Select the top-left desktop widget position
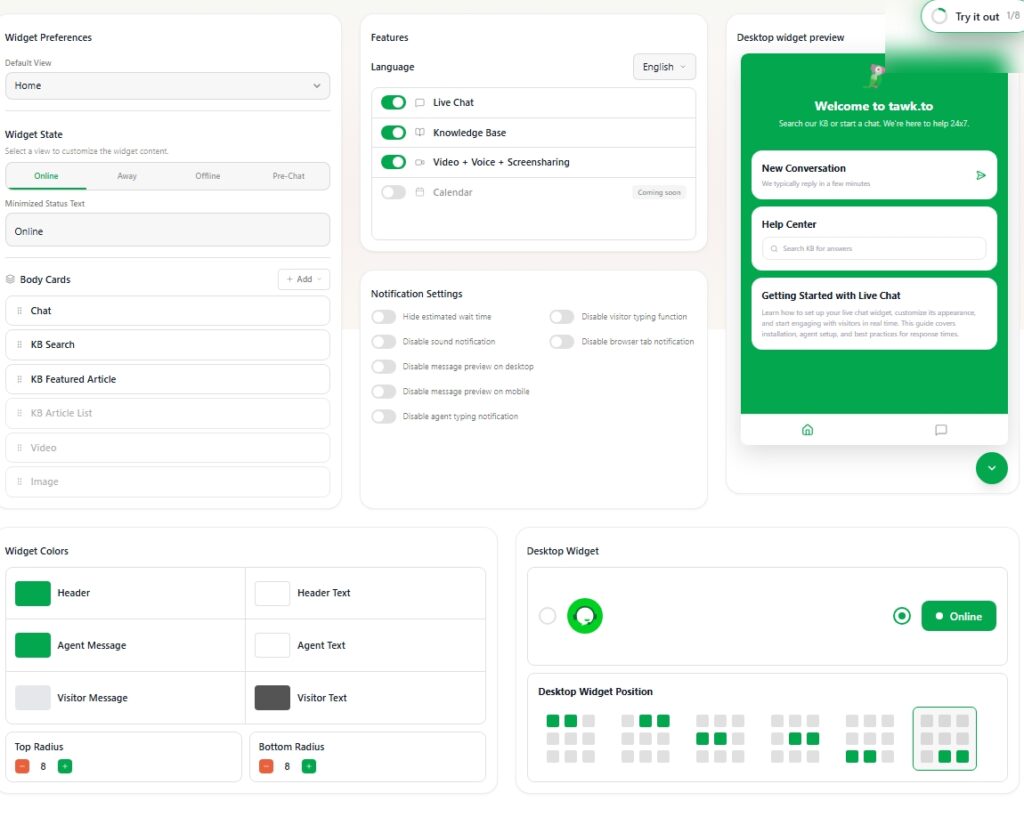The height and width of the screenshot is (817, 1024). tap(571, 739)
